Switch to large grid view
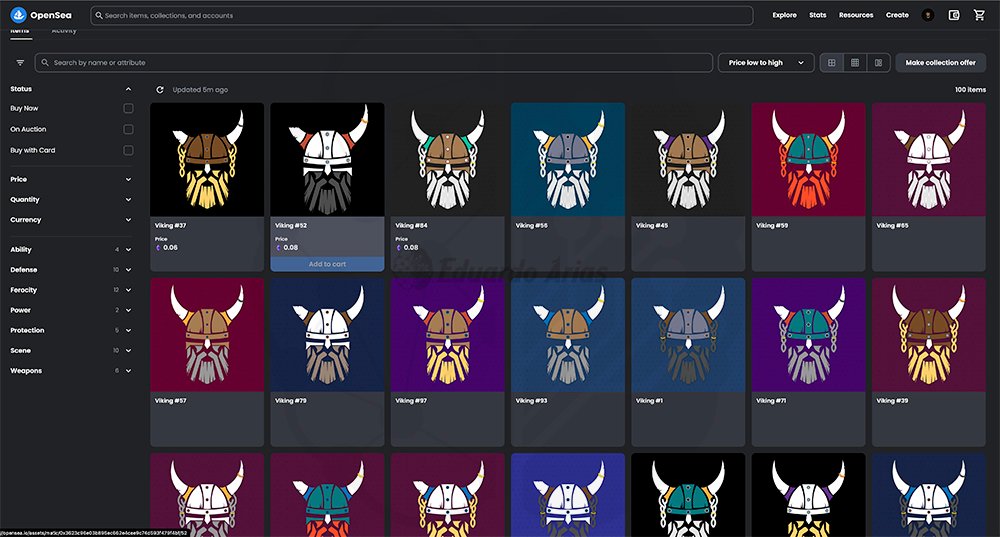The image size is (1000, 537). 832,63
